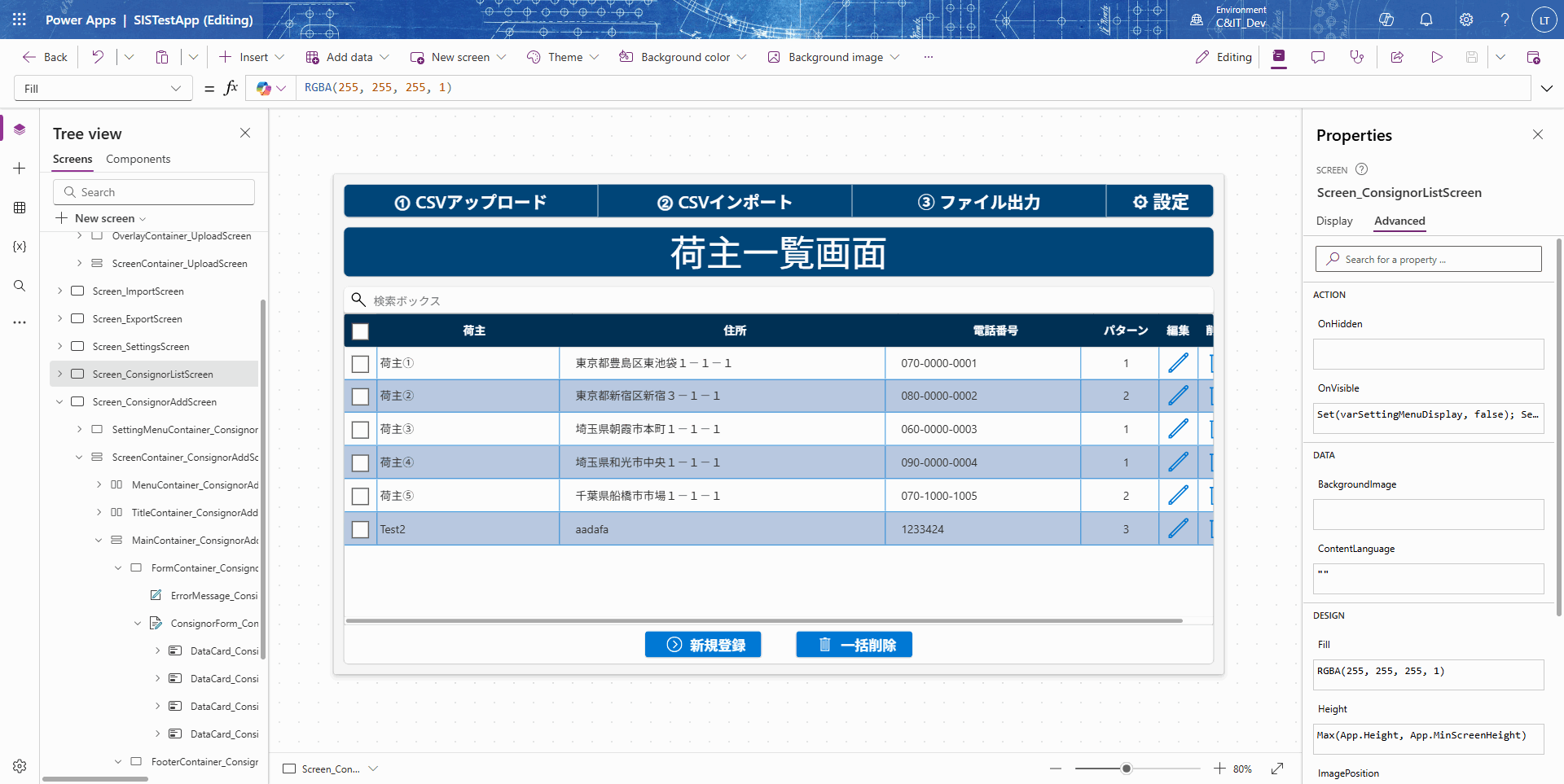Click the edit pencil for 荷主① row
Viewport: 1564px width, 784px height.
coord(1178,363)
